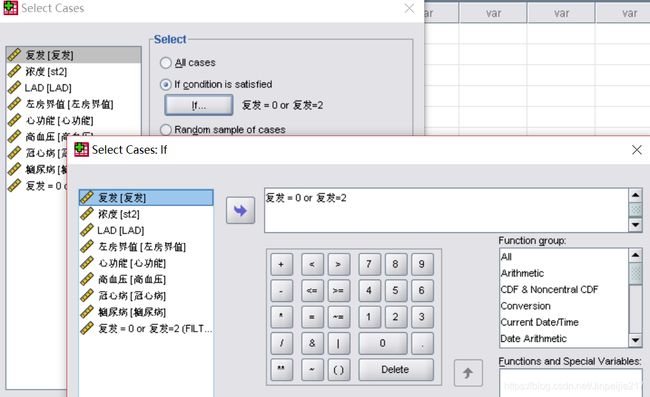
Task: Click the up arrow insert-function button
Action: [x=468, y=373]
